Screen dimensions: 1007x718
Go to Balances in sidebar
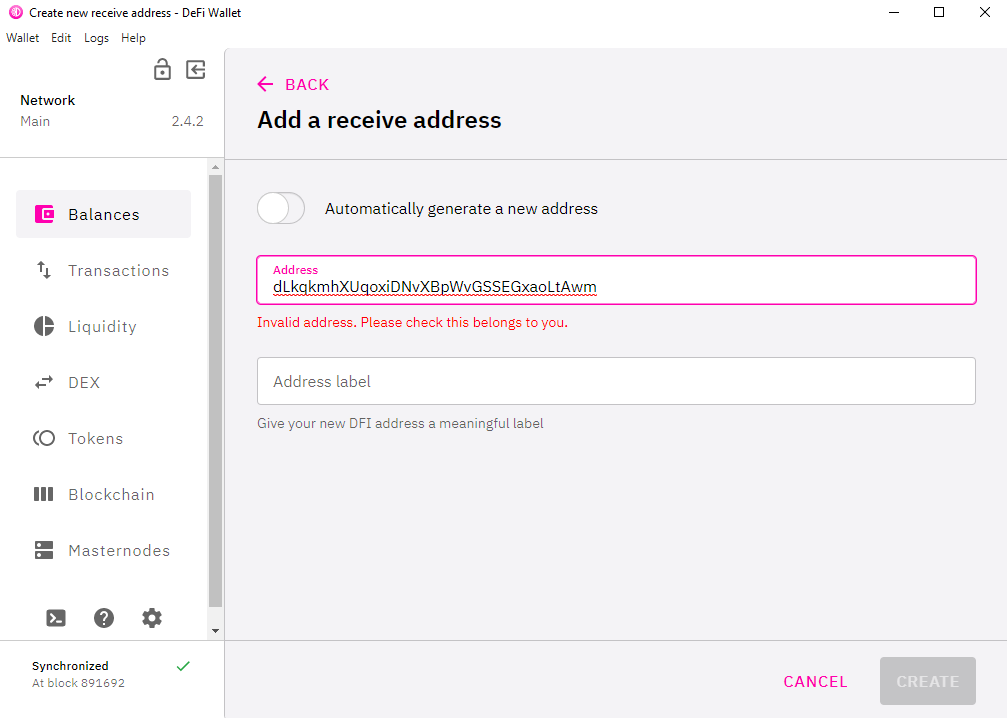(103, 214)
